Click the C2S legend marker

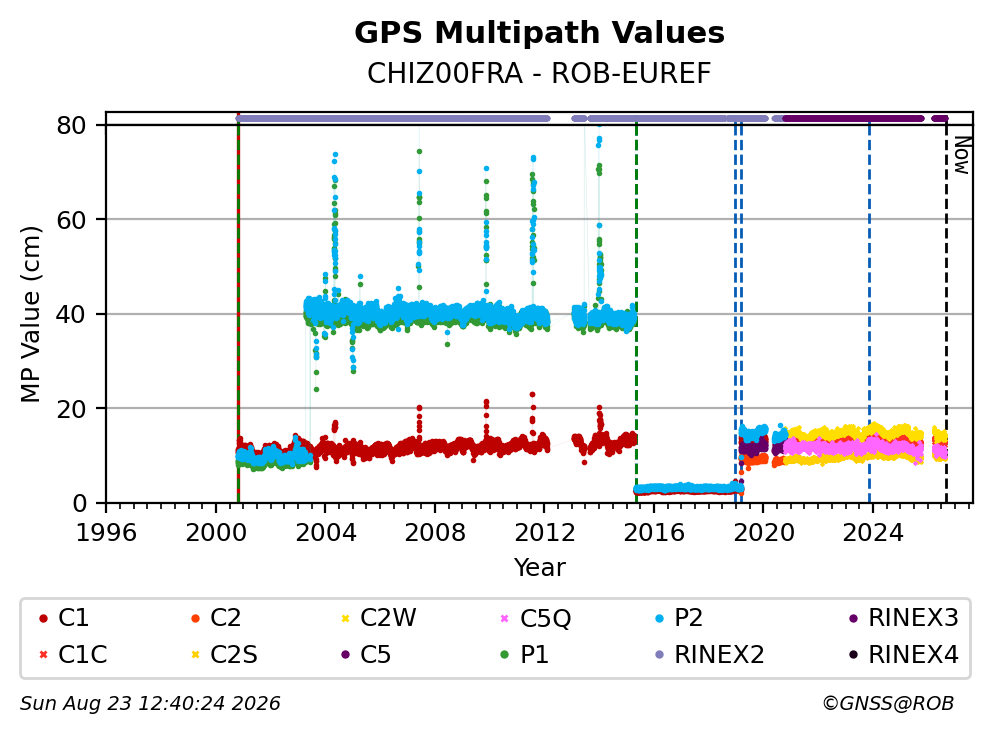tap(195, 654)
